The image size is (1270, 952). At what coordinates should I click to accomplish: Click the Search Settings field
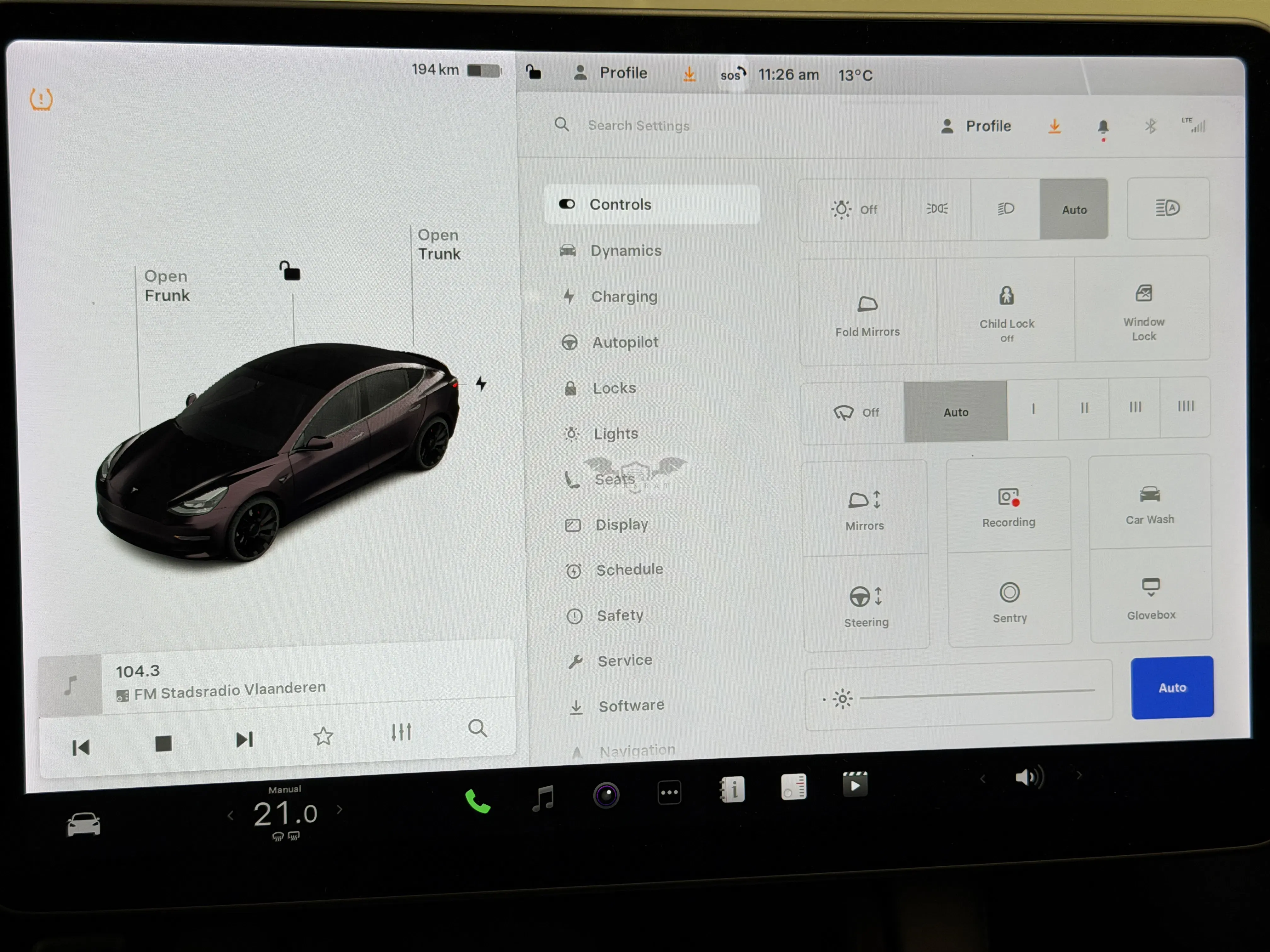click(638, 126)
